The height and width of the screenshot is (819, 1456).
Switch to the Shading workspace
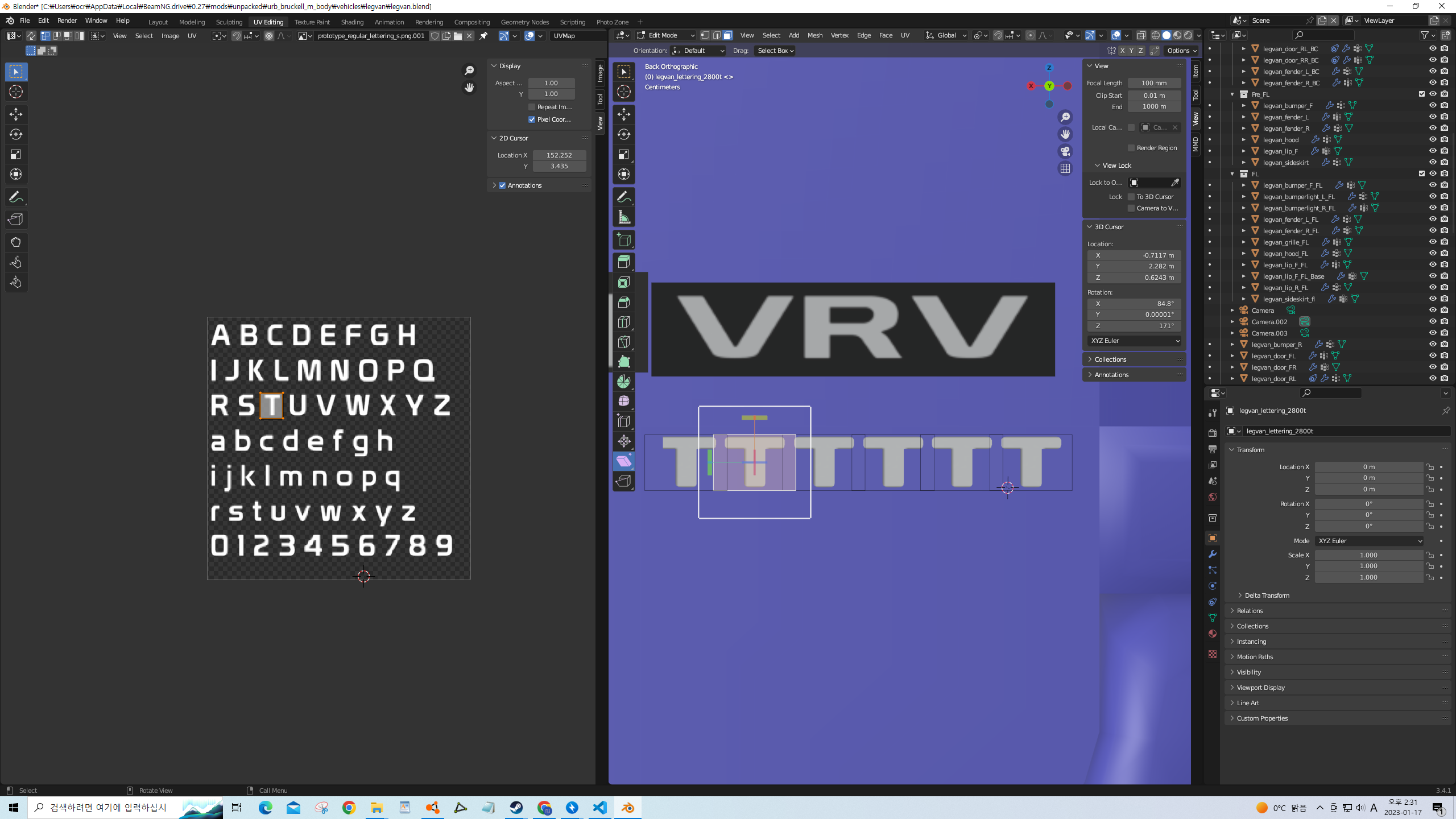click(352, 22)
